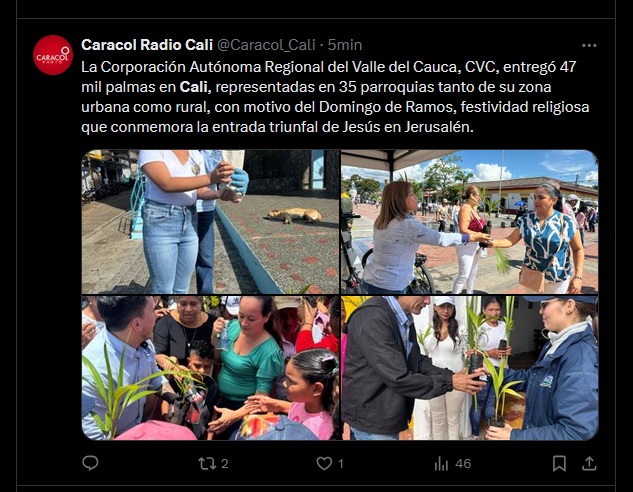View analytics bar chart icon

pyautogui.click(x=441, y=464)
